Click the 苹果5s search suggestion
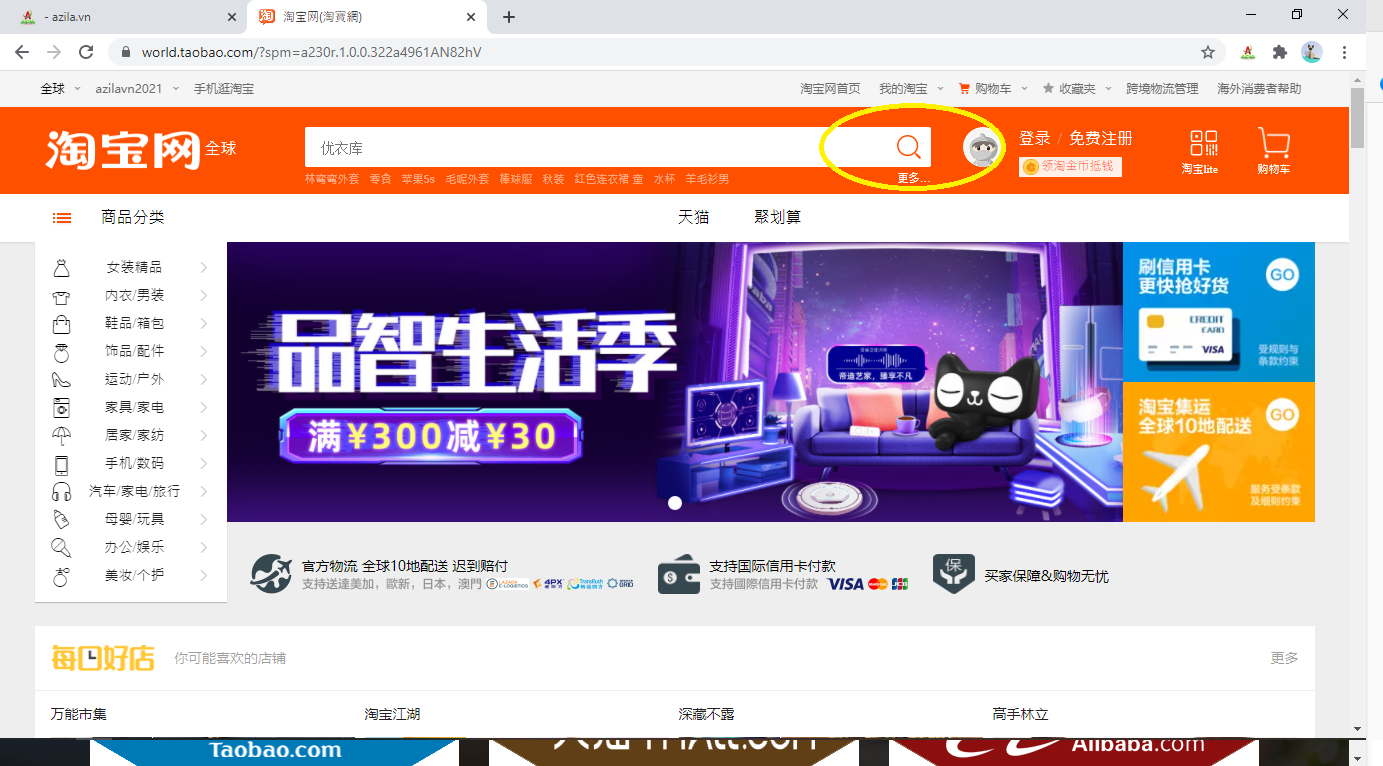Image resolution: width=1383 pixels, height=766 pixels. (x=418, y=179)
